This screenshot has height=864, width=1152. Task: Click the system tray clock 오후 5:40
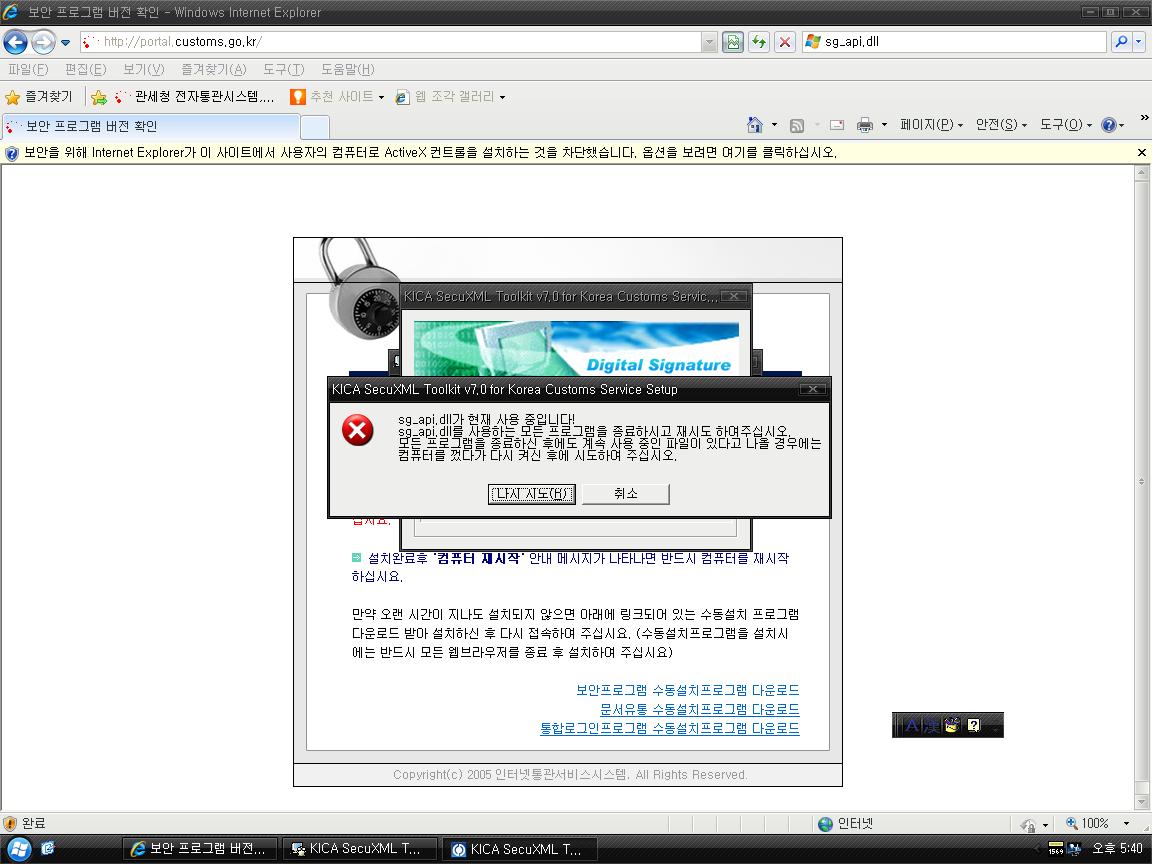coord(1117,849)
